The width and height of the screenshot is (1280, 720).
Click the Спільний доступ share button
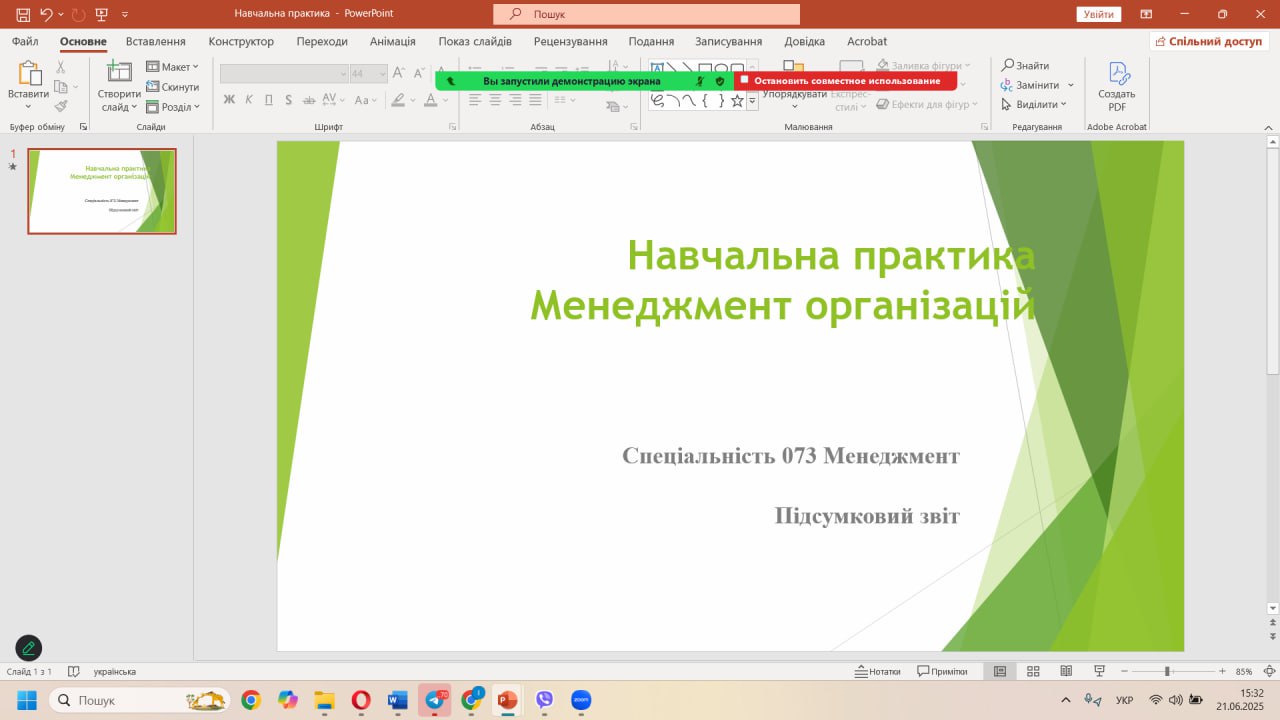coord(1209,41)
